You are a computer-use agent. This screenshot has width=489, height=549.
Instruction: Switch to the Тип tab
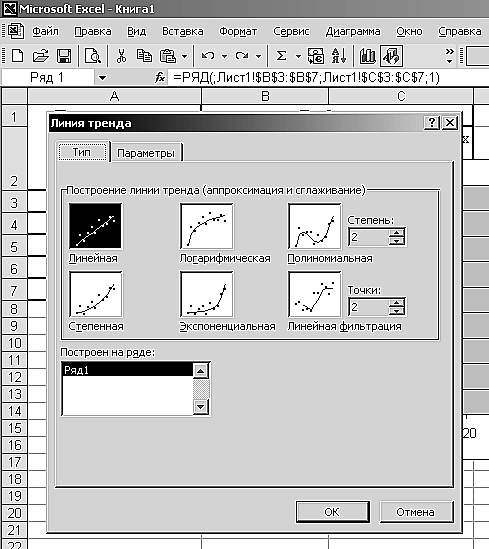tap(82, 152)
